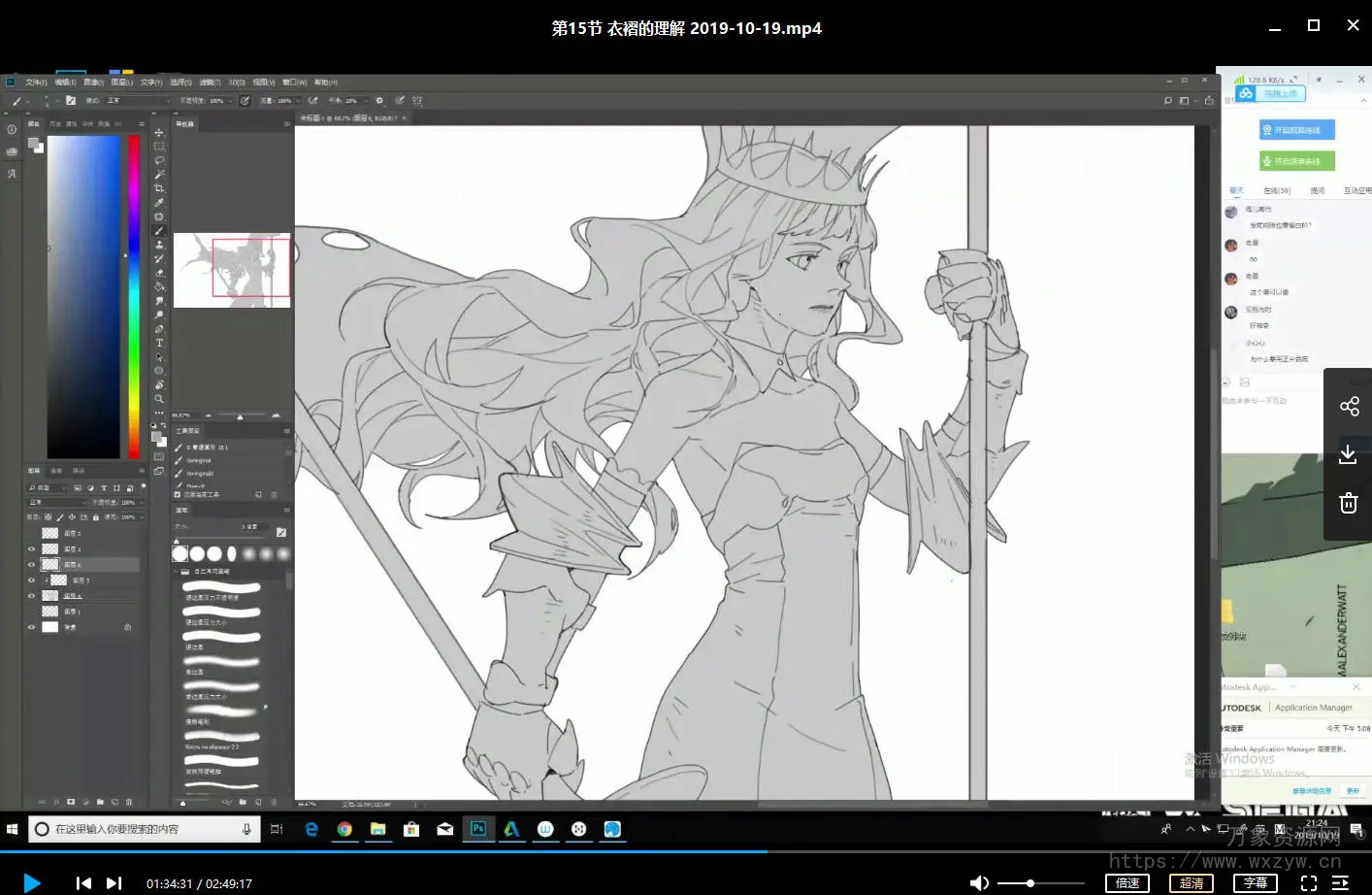This screenshot has height=895, width=1372.
Task: Open brush mode dropdown in options bar
Action: (136, 100)
